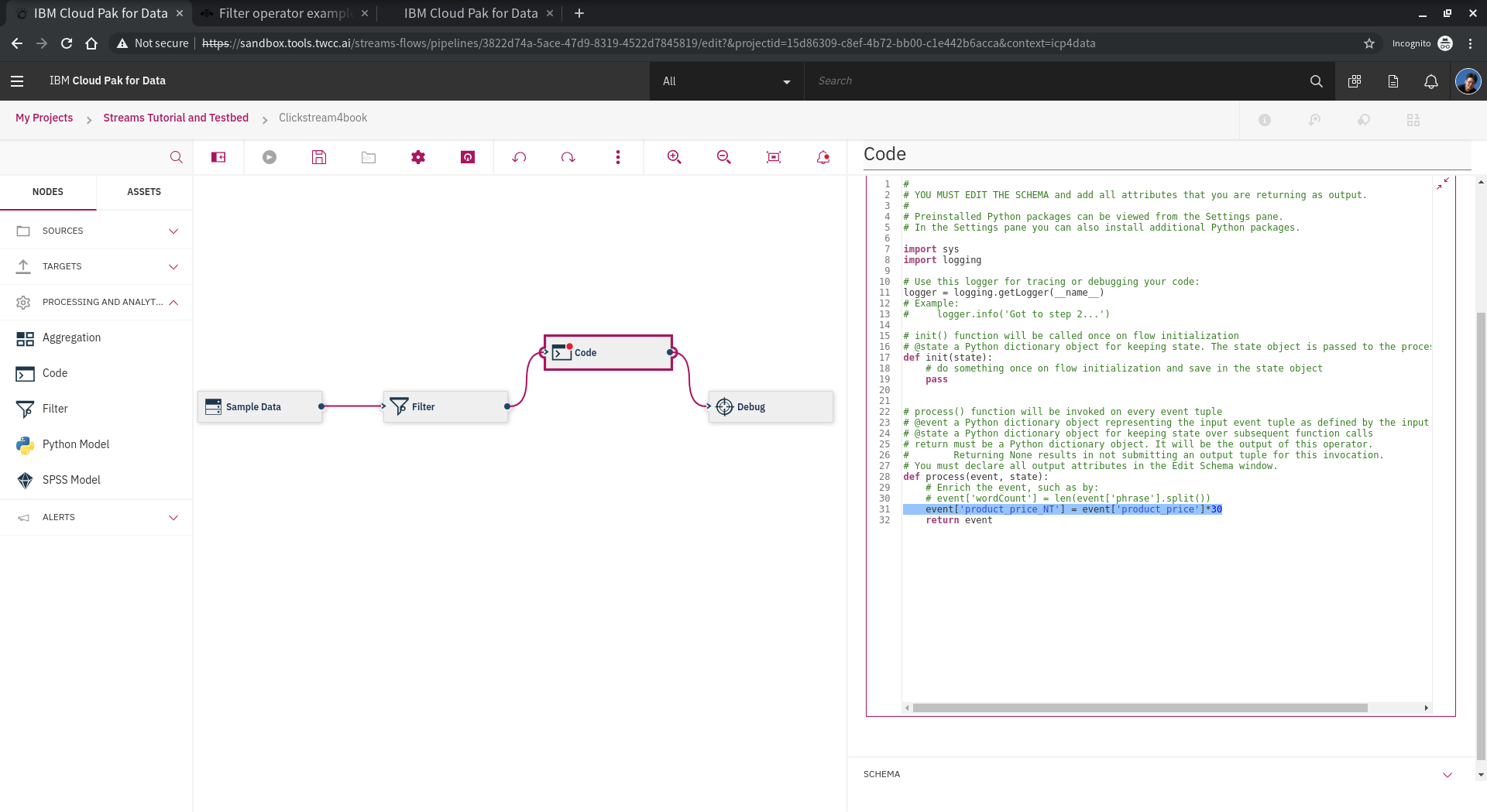Redo the last action
This screenshot has width=1487, height=812.
point(568,157)
